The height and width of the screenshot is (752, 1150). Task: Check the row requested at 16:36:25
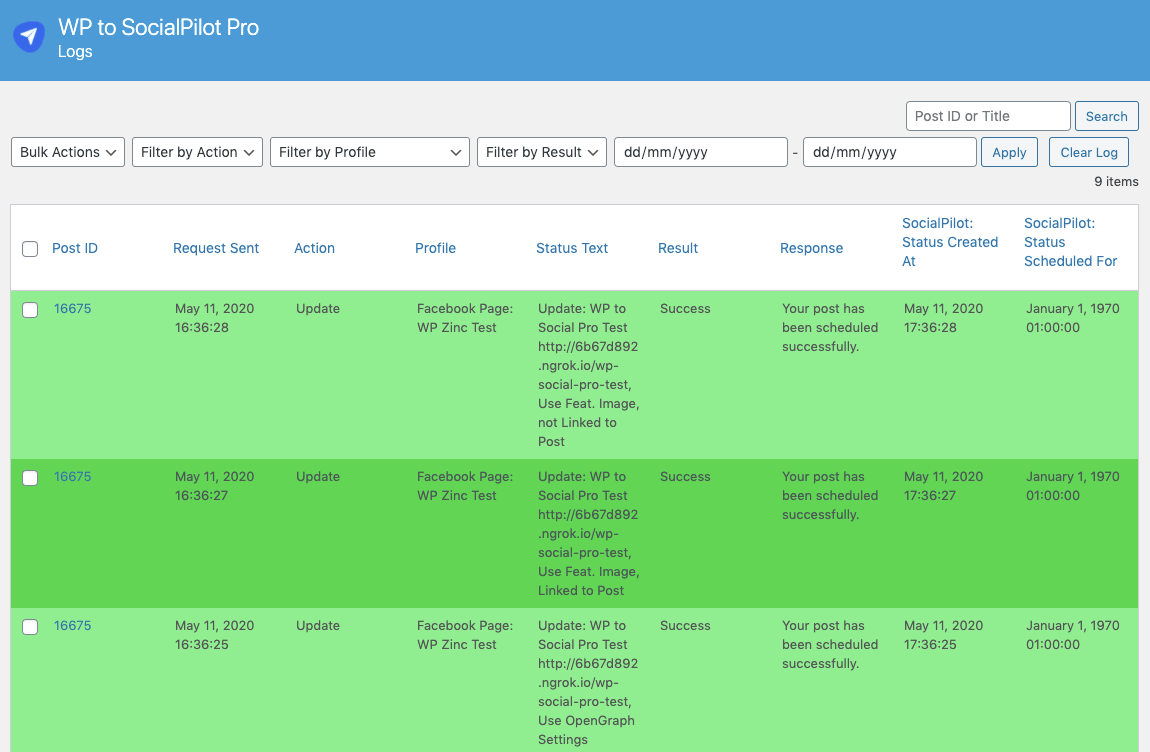click(30, 627)
